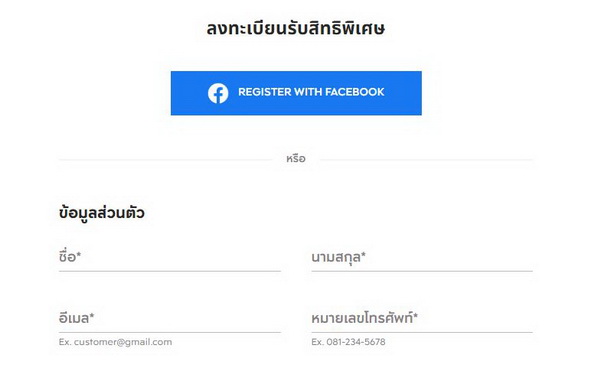Viewport: 600px width, 375px height.
Task: Click the divider line right of หรือ
Action: [x=426, y=160]
